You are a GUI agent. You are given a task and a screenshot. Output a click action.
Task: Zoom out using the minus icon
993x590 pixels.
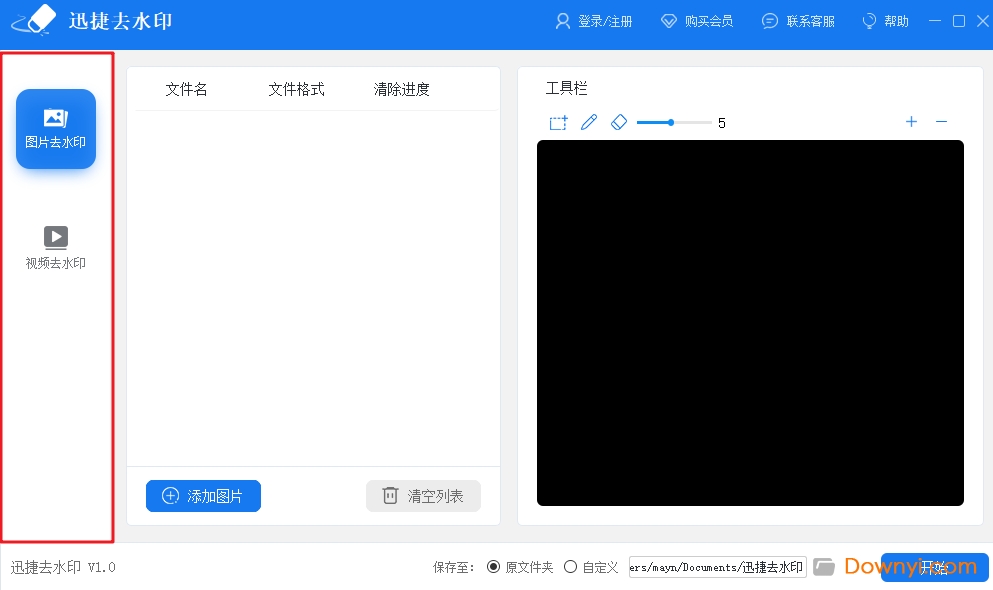pos(941,122)
